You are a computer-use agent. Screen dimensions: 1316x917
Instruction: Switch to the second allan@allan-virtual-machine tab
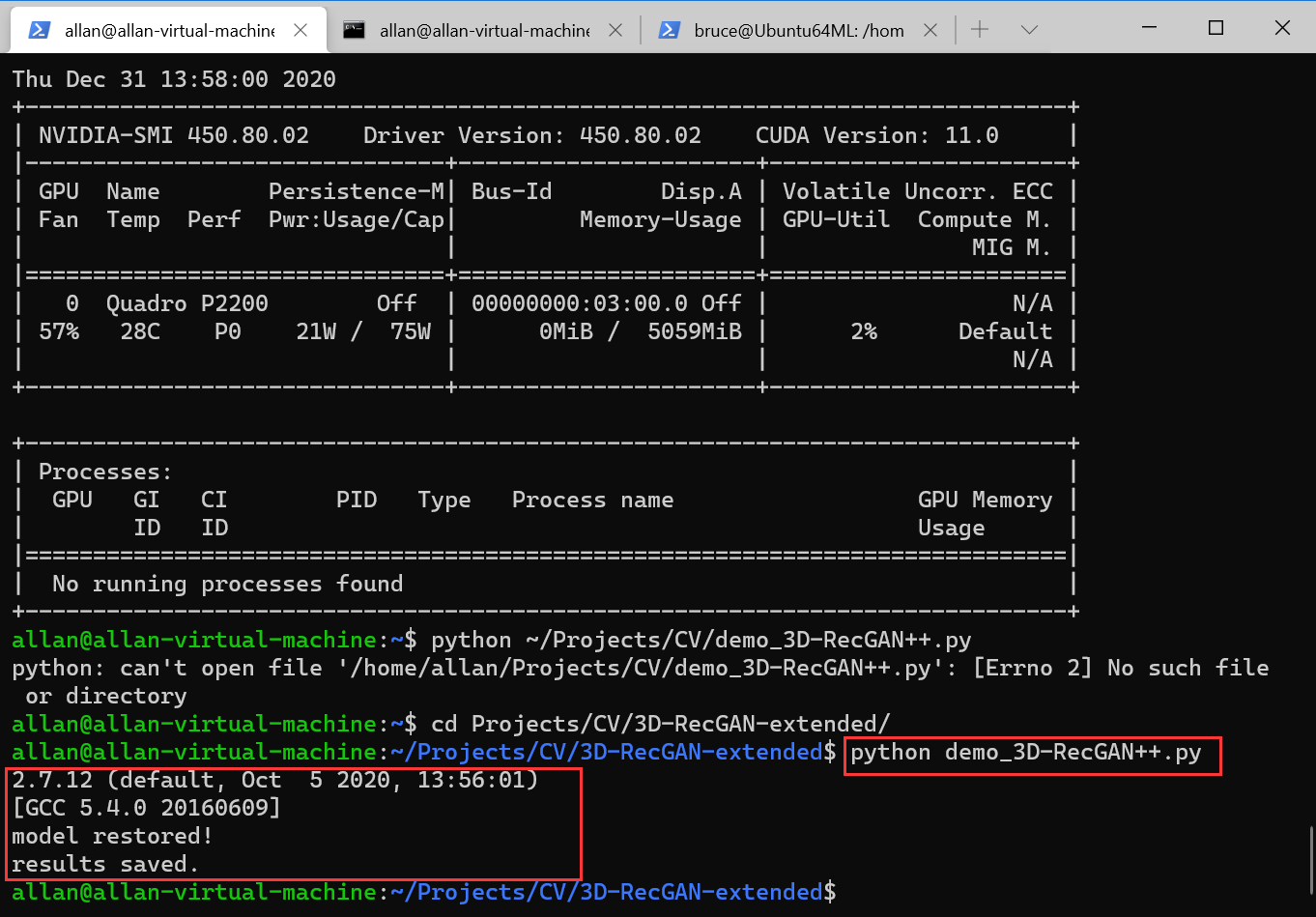tap(484, 31)
